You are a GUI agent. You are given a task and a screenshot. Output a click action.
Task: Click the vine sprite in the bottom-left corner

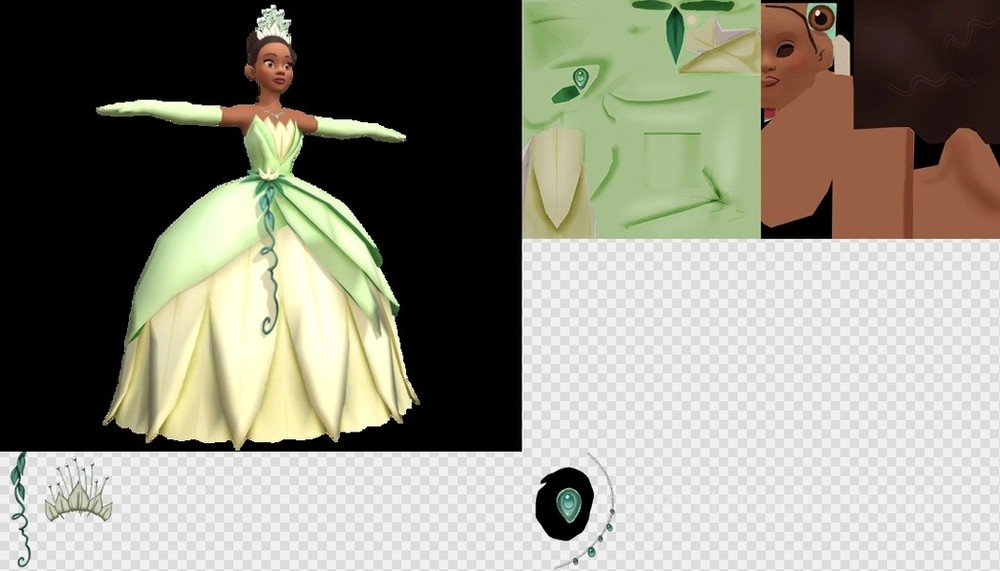point(19,508)
